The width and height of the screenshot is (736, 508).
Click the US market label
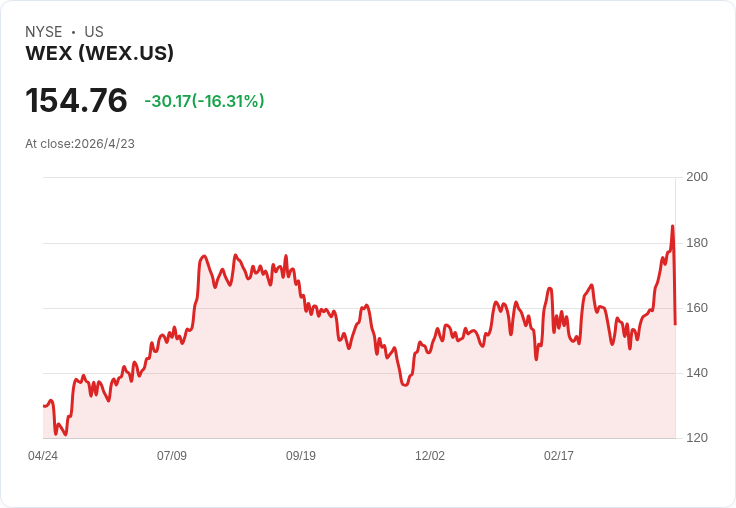(x=94, y=32)
